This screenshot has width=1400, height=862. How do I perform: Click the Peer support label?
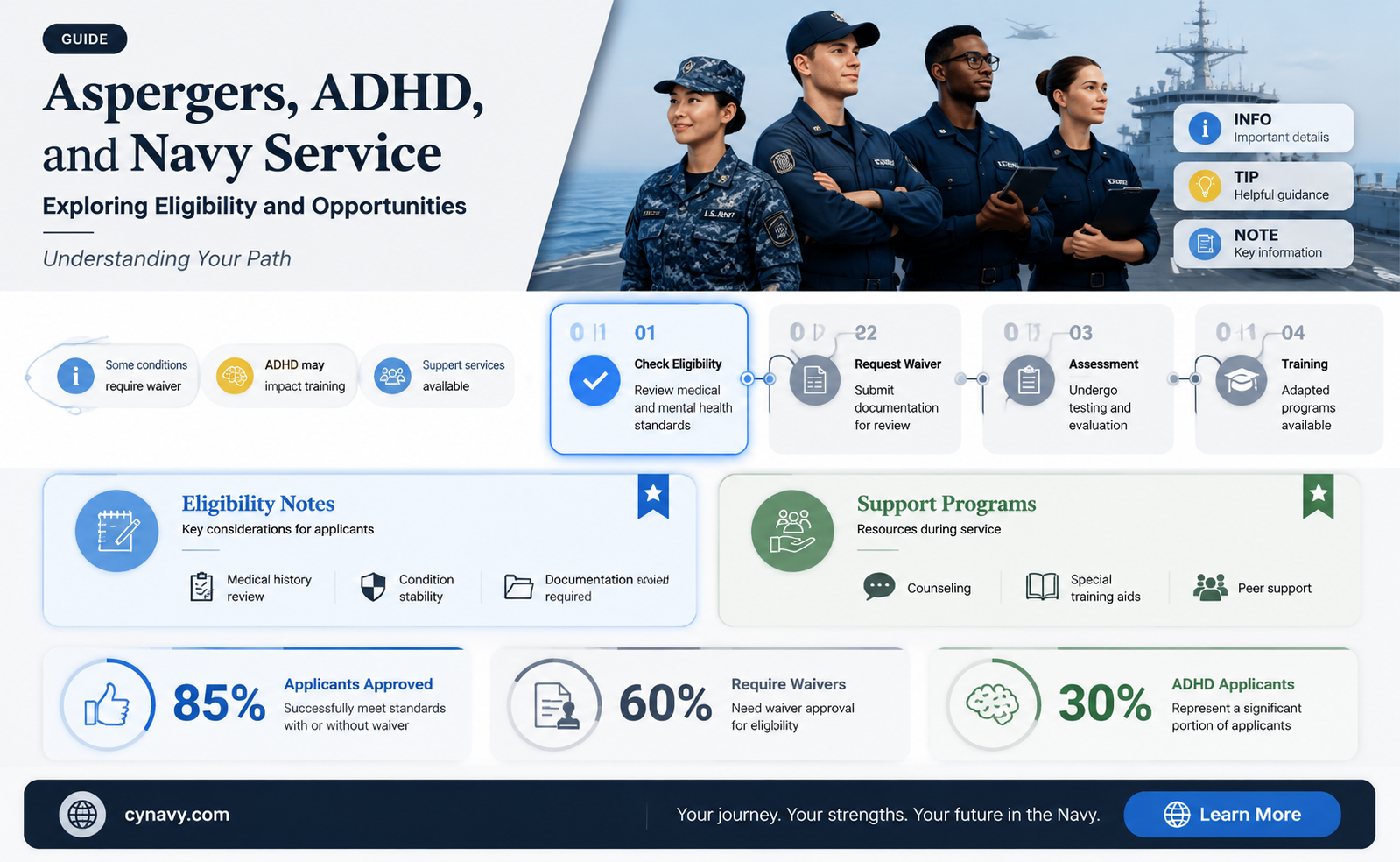pyautogui.click(x=1275, y=588)
